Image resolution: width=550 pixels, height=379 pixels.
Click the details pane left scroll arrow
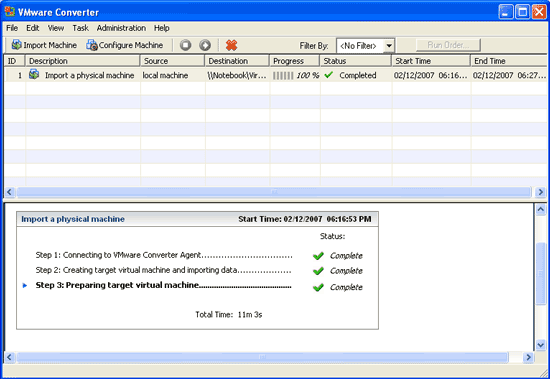[9, 357]
